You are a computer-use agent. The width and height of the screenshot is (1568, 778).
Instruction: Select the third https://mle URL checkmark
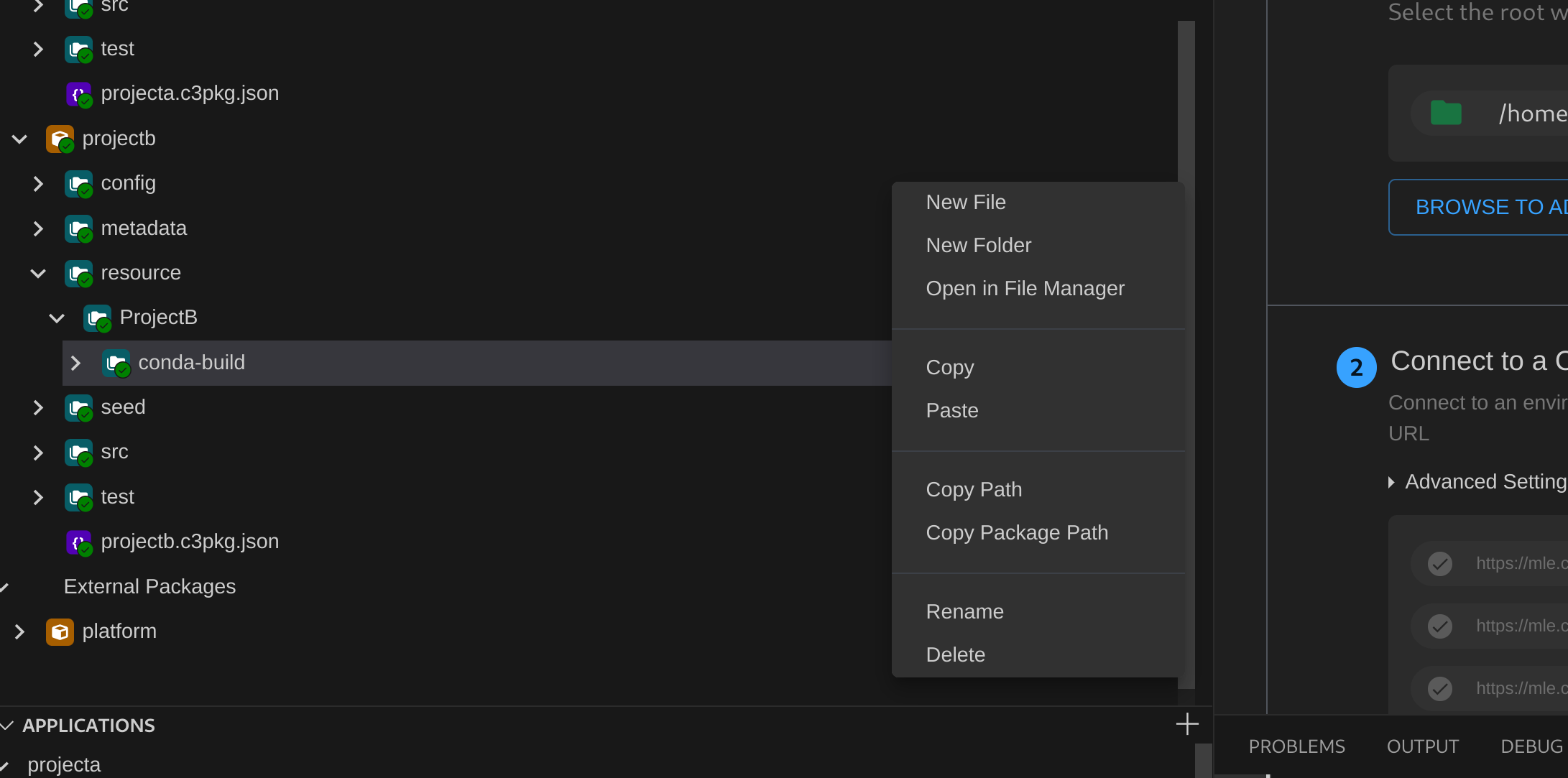tap(1439, 689)
